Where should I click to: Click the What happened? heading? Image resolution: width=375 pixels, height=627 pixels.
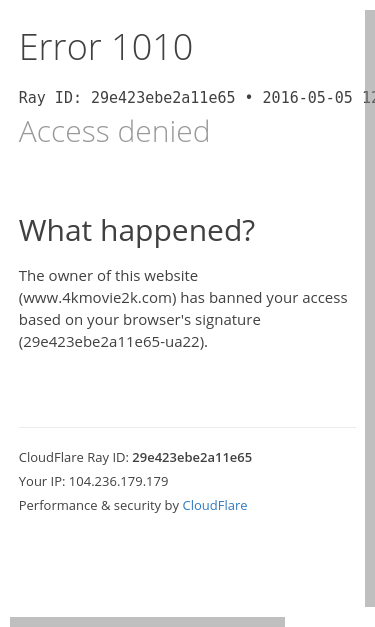pyautogui.click(x=137, y=231)
